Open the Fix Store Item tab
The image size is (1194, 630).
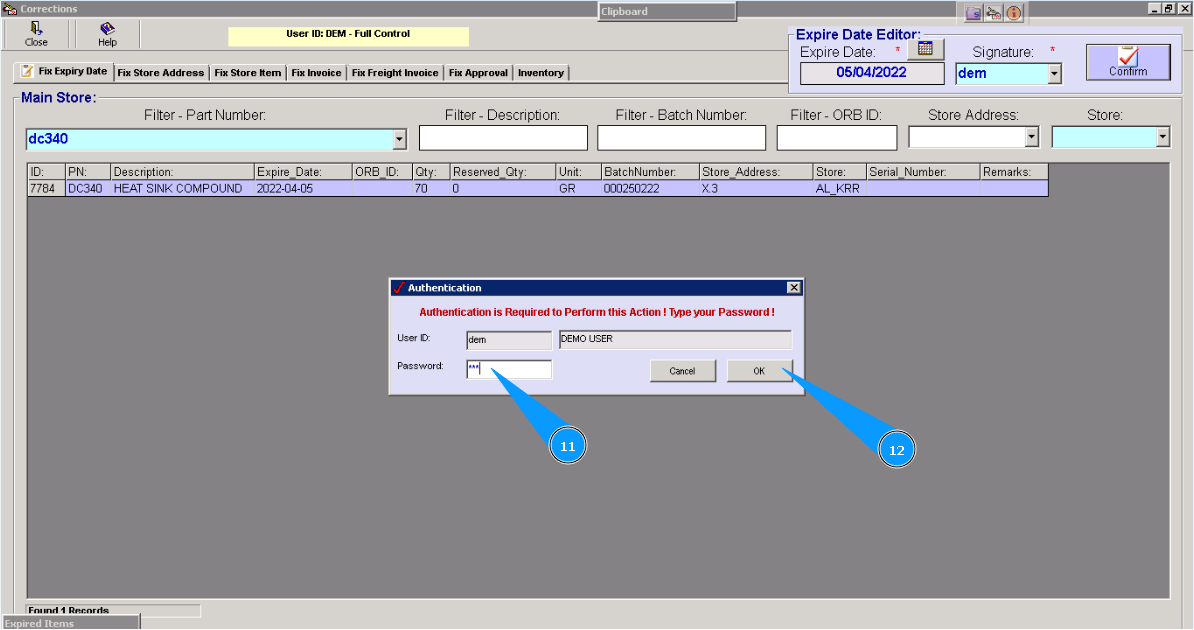click(247, 73)
